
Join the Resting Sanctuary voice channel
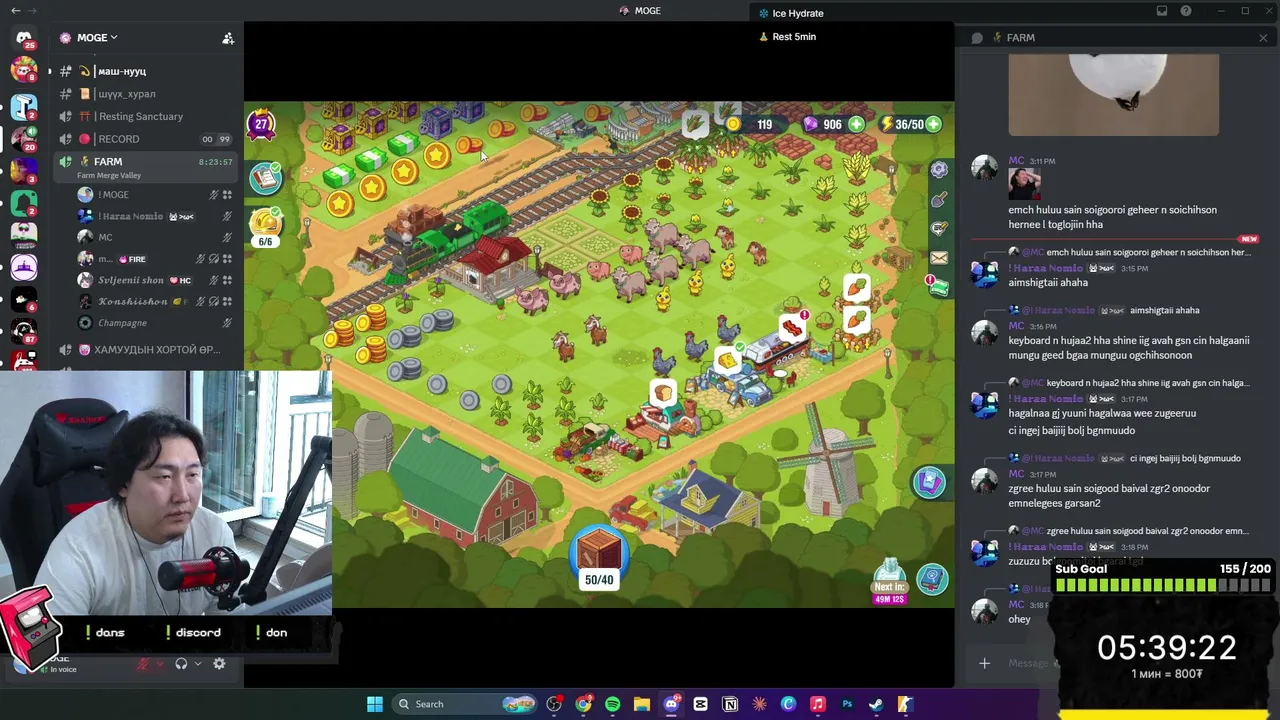point(145,116)
